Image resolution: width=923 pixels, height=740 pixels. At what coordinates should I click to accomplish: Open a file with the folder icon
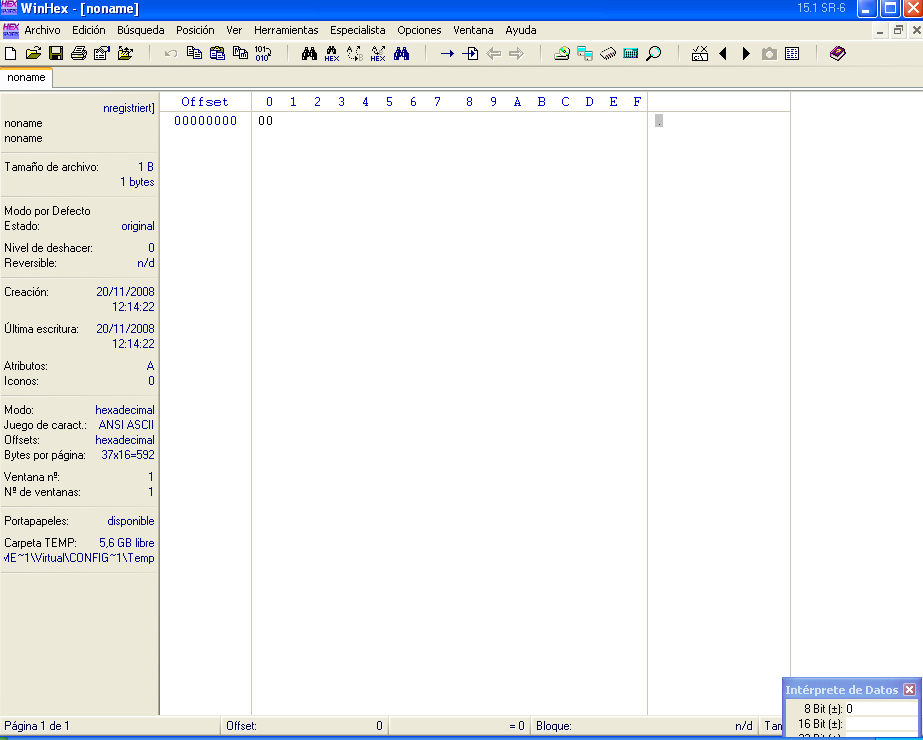(34, 54)
